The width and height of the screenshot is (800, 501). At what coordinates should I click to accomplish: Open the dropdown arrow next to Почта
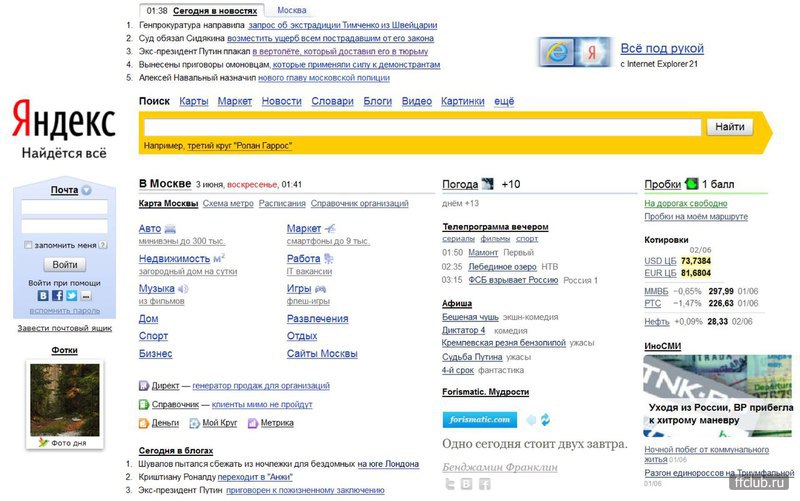point(86,190)
